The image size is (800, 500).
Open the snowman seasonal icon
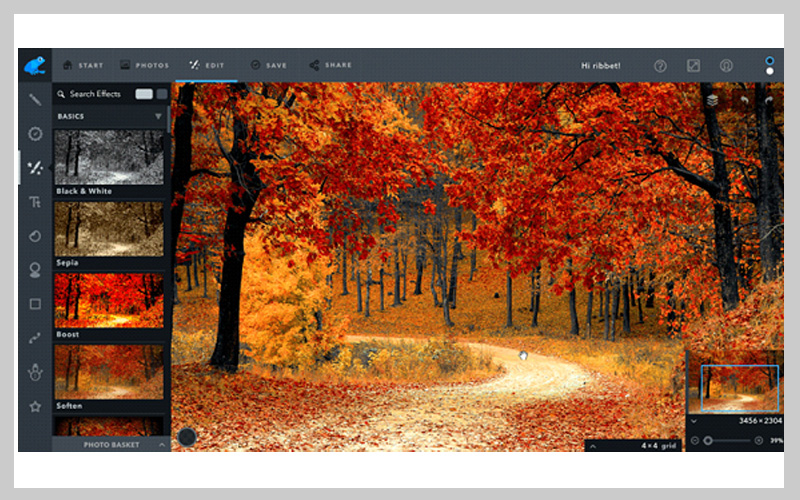point(35,372)
